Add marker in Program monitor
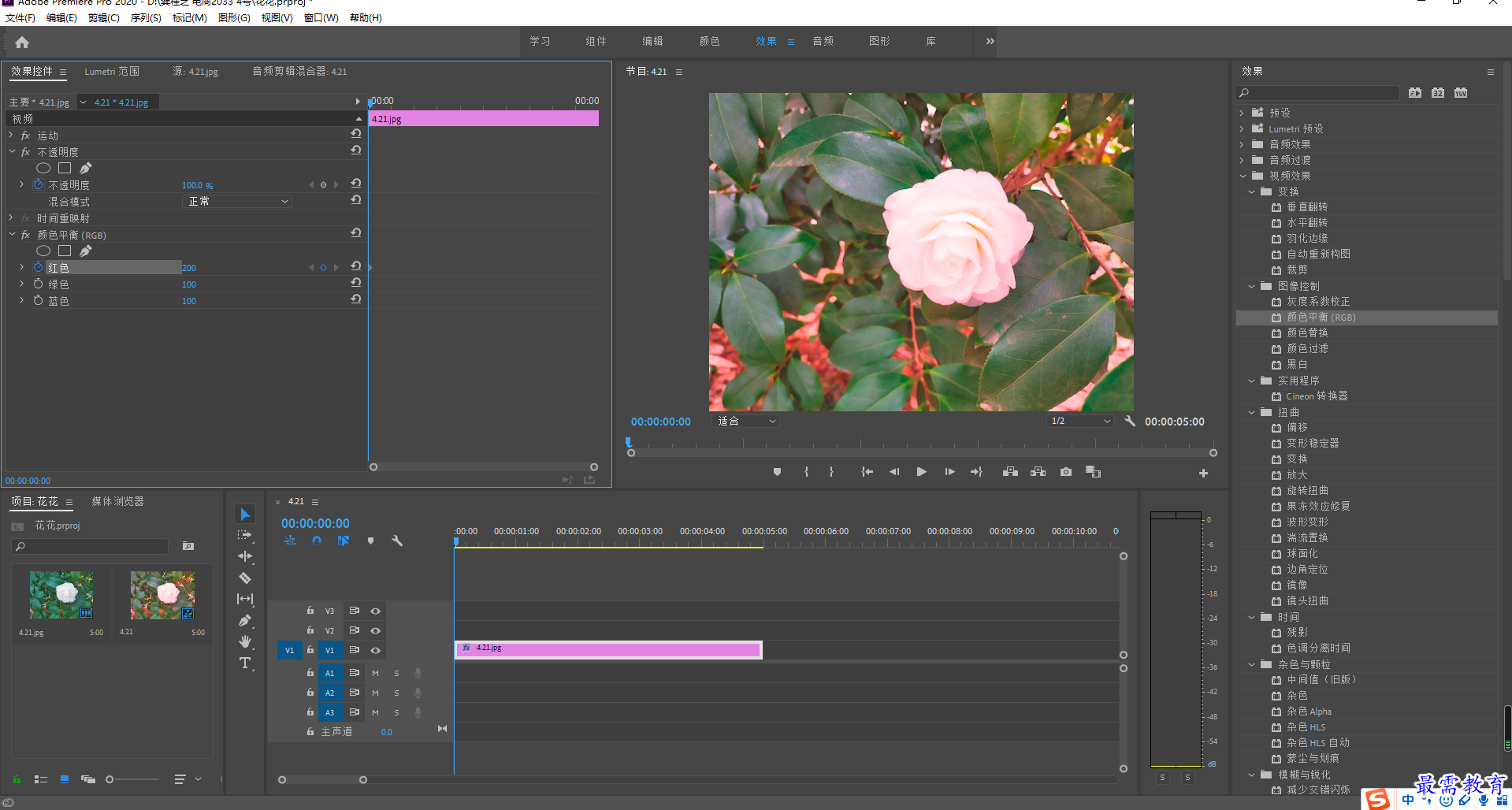Image resolution: width=1512 pixels, height=810 pixels. 777,472
